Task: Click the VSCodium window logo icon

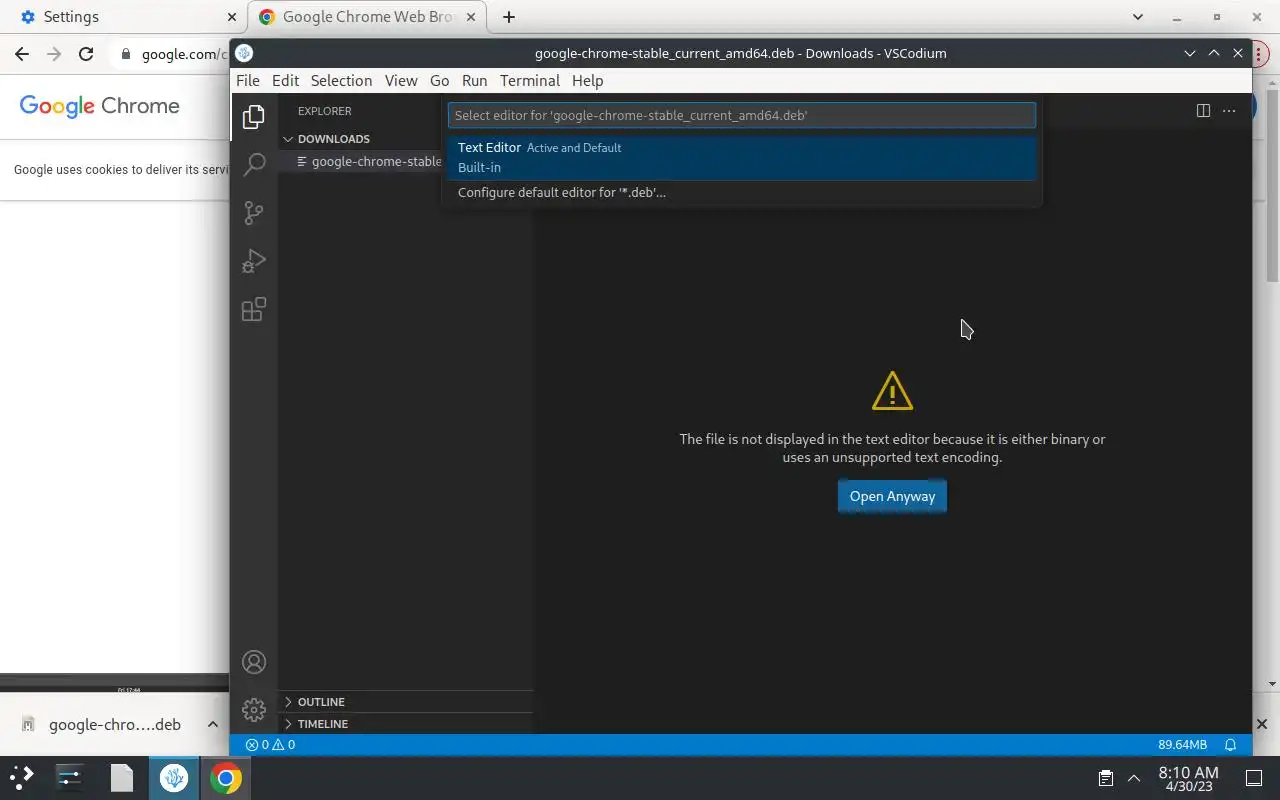Action: click(x=245, y=53)
